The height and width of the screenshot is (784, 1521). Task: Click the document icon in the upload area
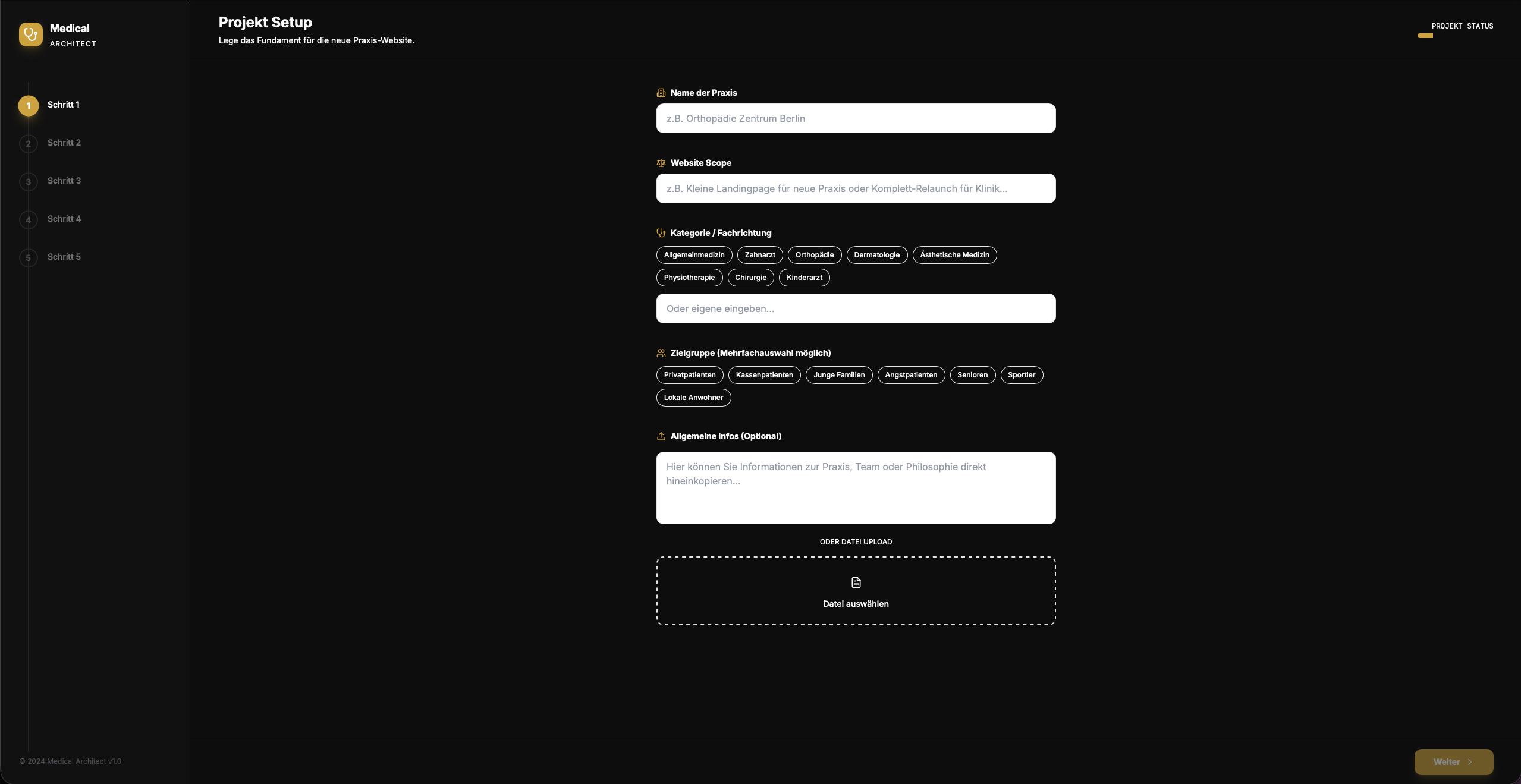(x=856, y=583)
